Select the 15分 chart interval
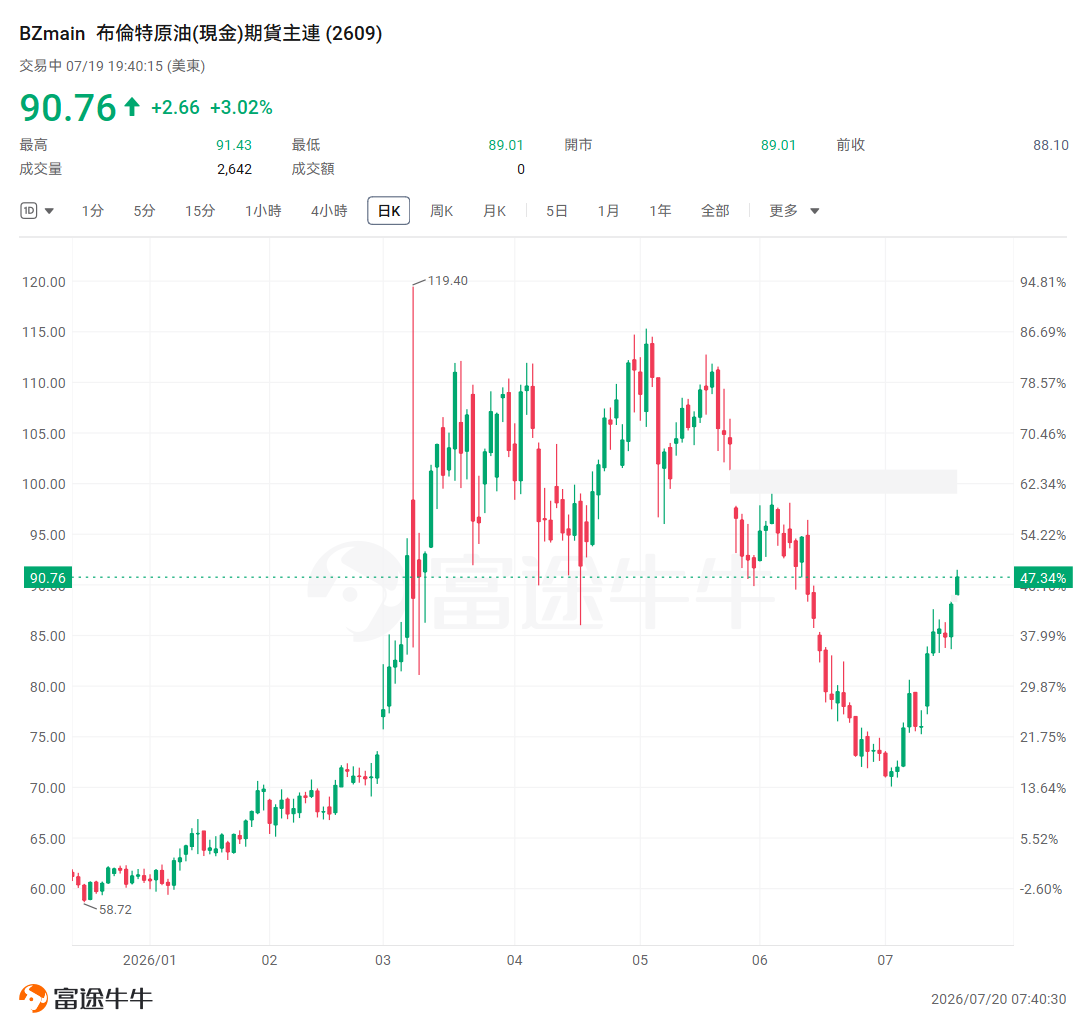Image resolution: width=1086 pixels, height=1031 pixels. click(x=199, y=210)
